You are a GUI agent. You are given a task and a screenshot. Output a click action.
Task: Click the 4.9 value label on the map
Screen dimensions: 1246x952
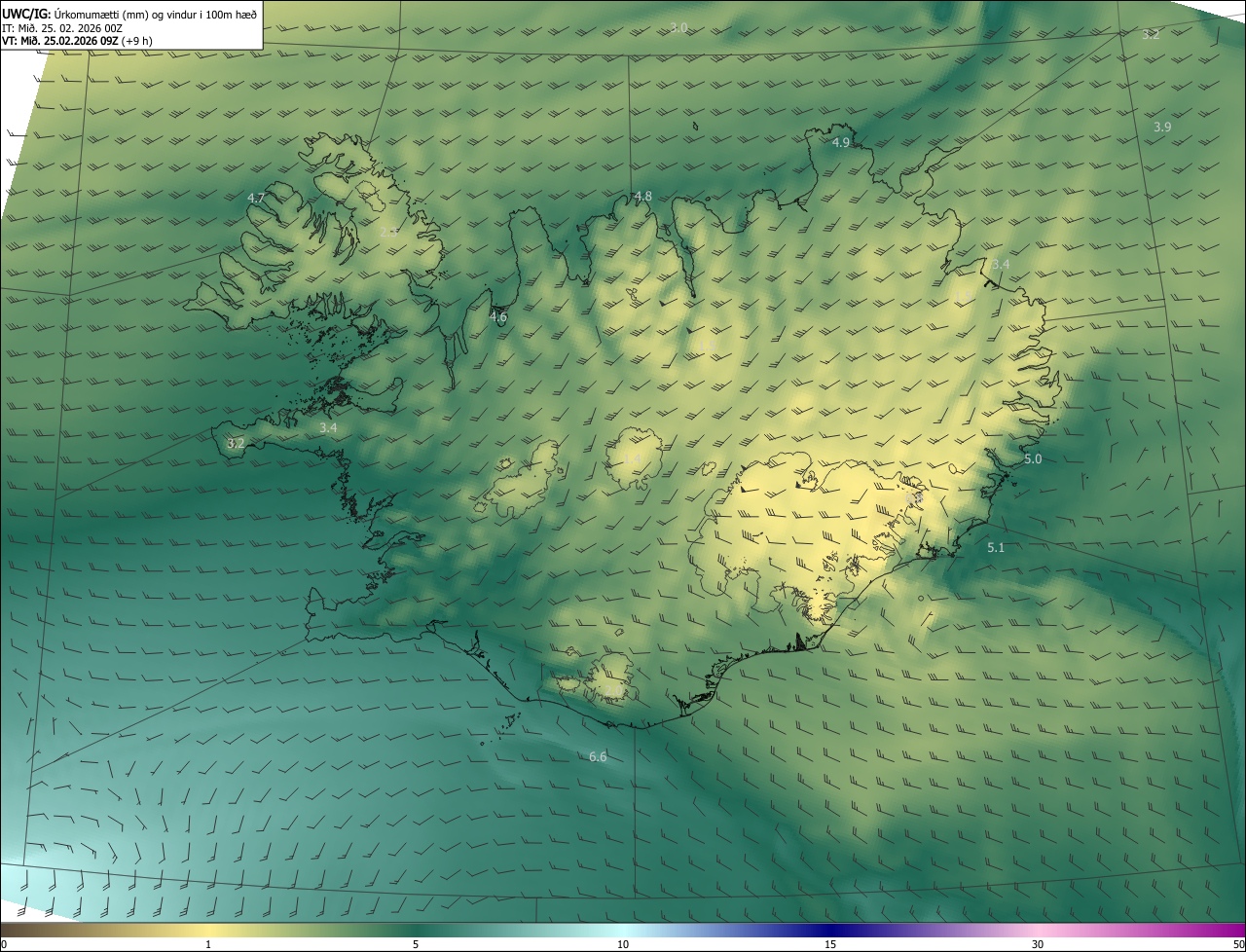(841, 142)
